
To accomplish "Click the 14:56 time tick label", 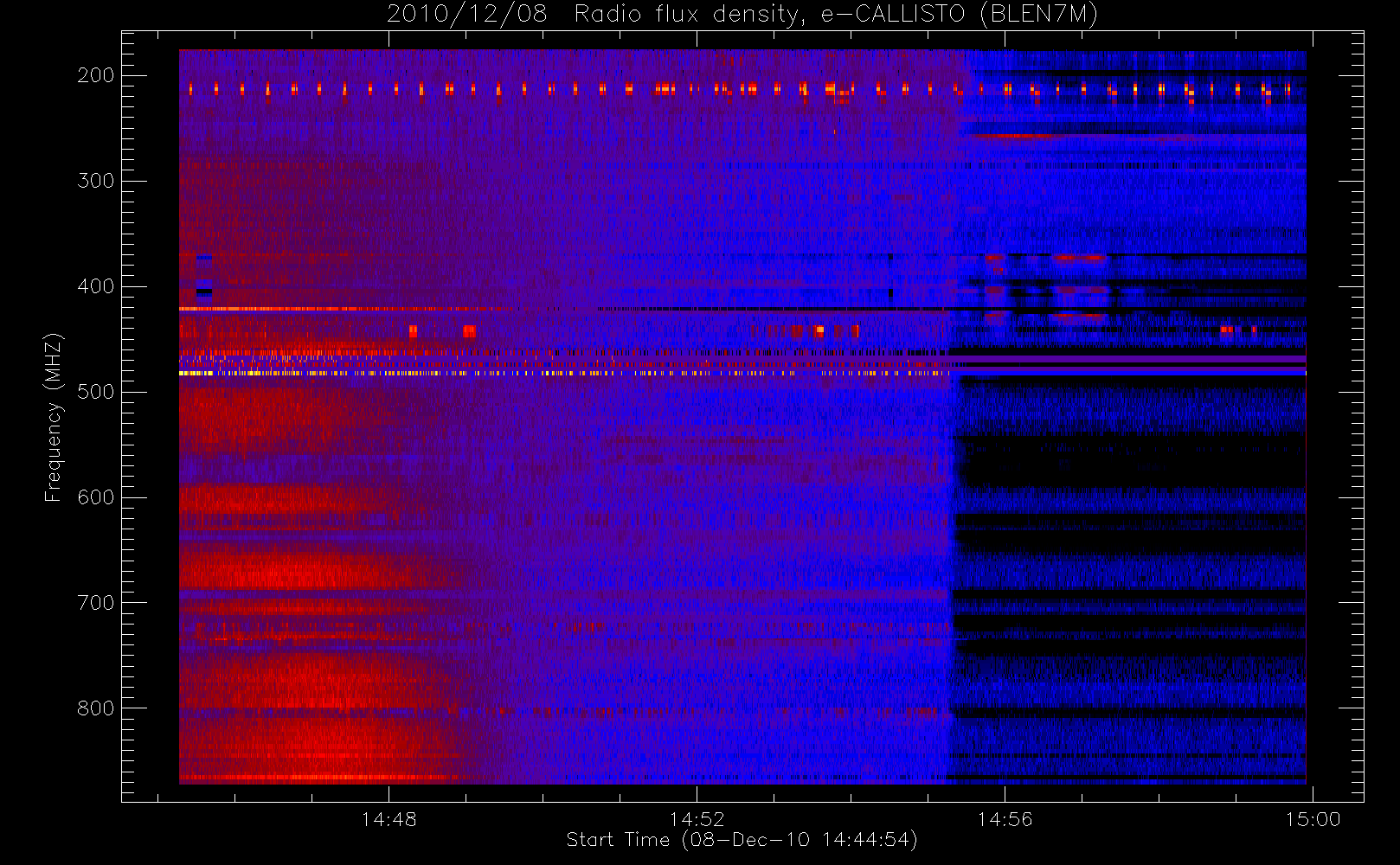I will coord(1005,819).
